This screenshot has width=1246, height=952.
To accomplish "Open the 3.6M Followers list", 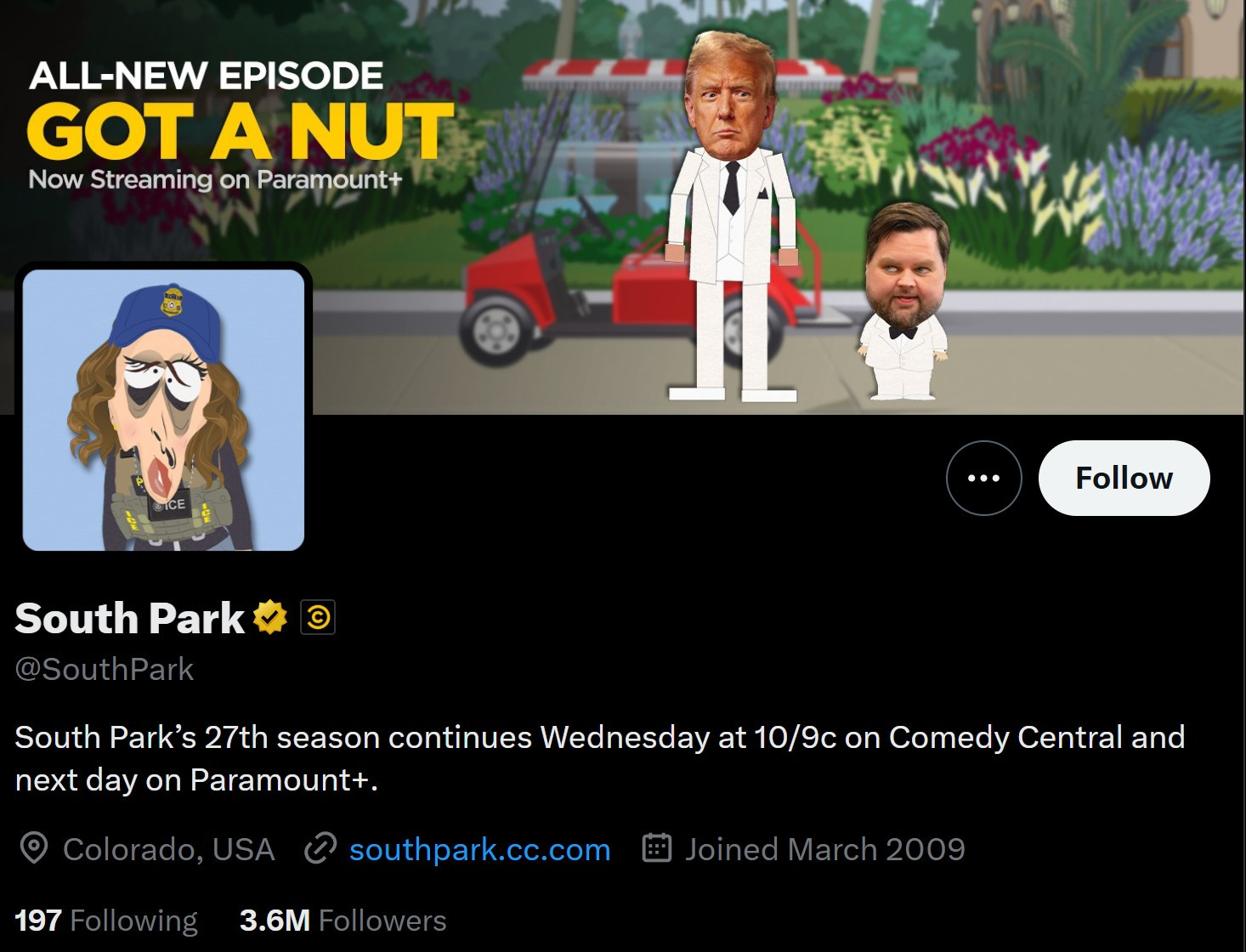I will coord(343,921).
